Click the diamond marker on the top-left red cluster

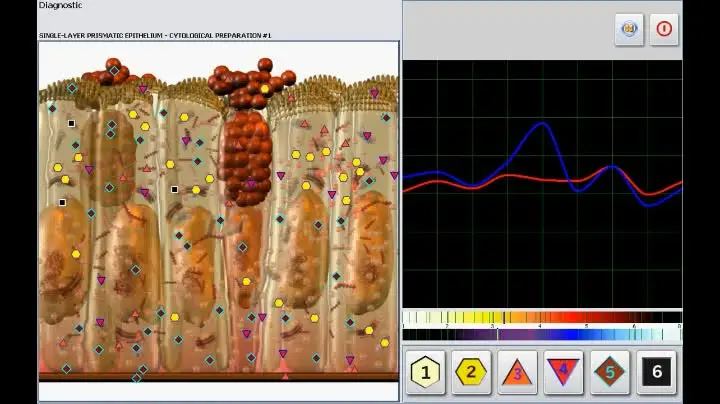114,71
